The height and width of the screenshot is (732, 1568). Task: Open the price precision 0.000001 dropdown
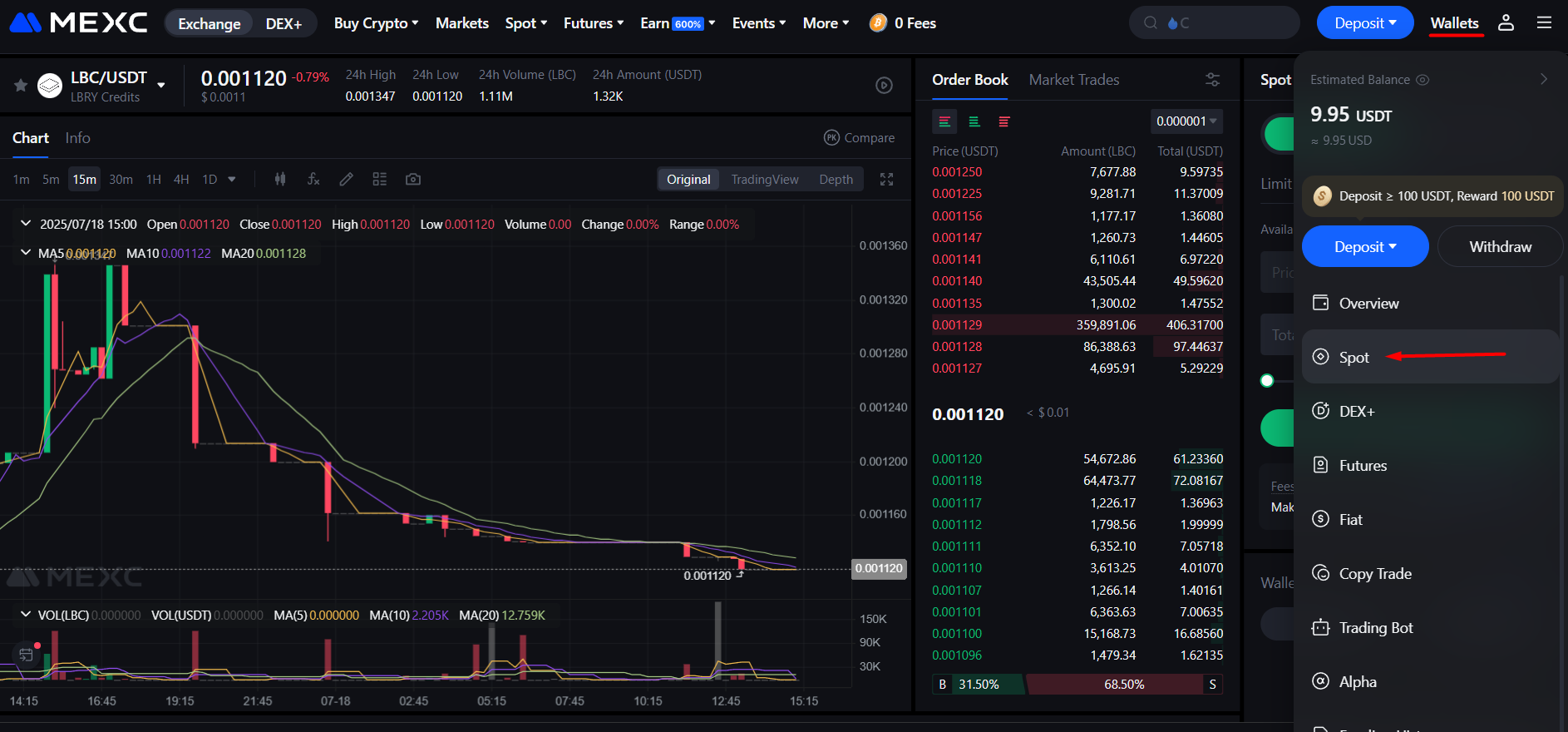click(x=1186, y=121)
